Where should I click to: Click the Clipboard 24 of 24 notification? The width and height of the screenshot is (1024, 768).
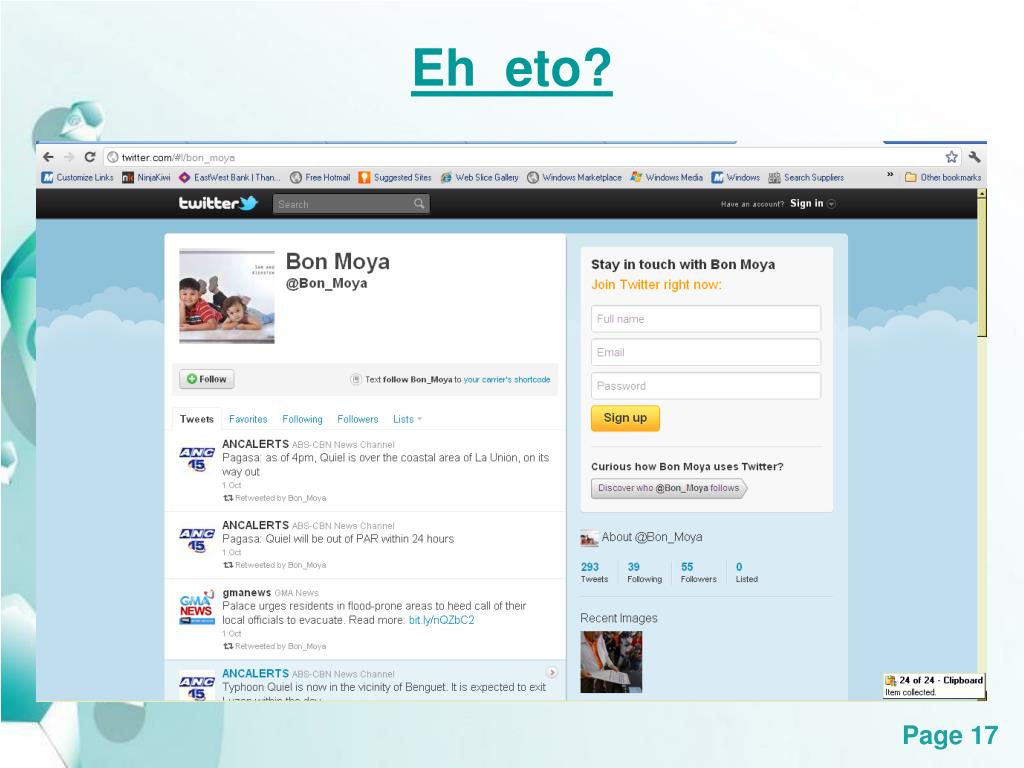click(x=935, y=686)
